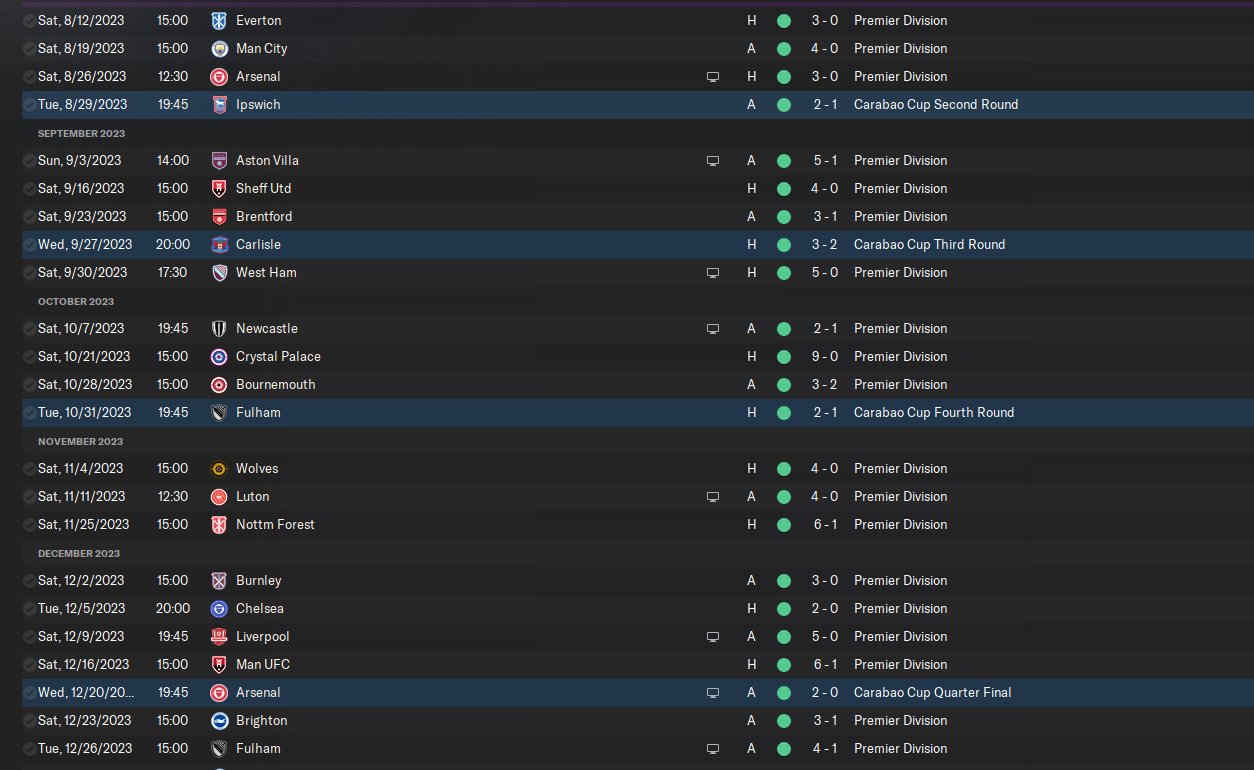Click the Sheff Utd team name
Image resolution: width=1254 pixels, height=770 pixels.
pyautogui.click(x=264, y=188)
